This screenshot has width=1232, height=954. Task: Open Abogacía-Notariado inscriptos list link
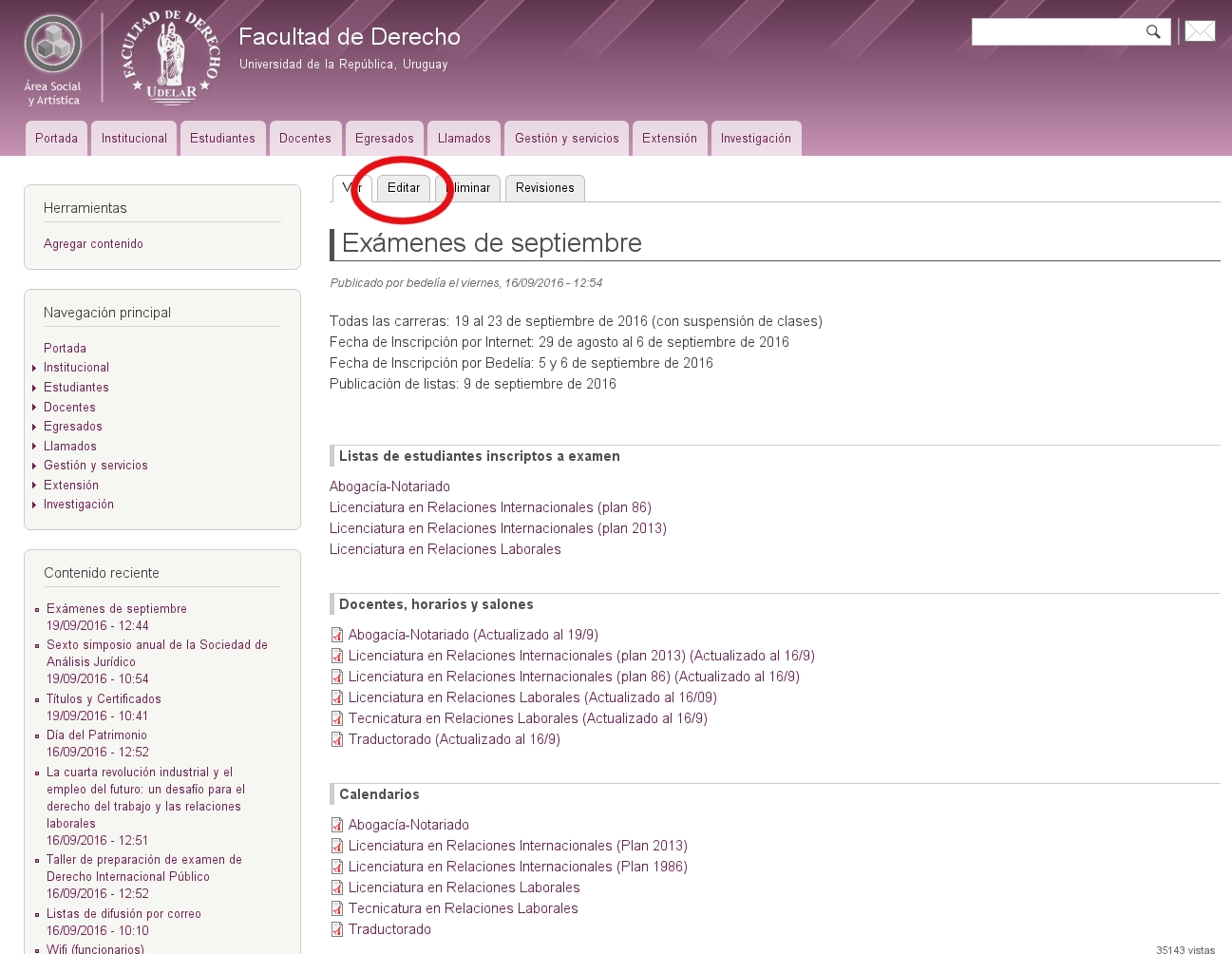click(389, 487)
